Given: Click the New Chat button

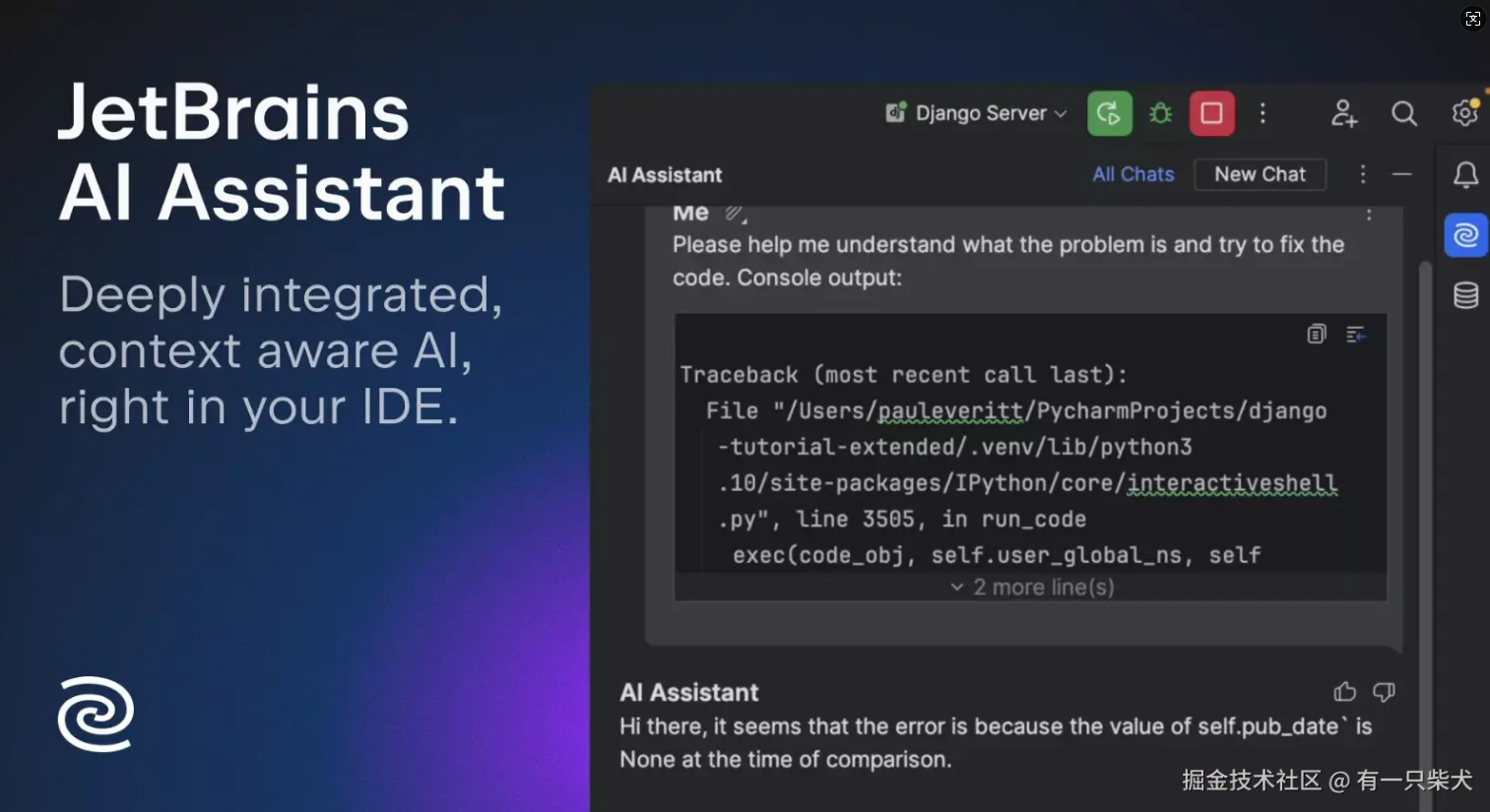Looking at the screenshot, I should (1260, 174).
